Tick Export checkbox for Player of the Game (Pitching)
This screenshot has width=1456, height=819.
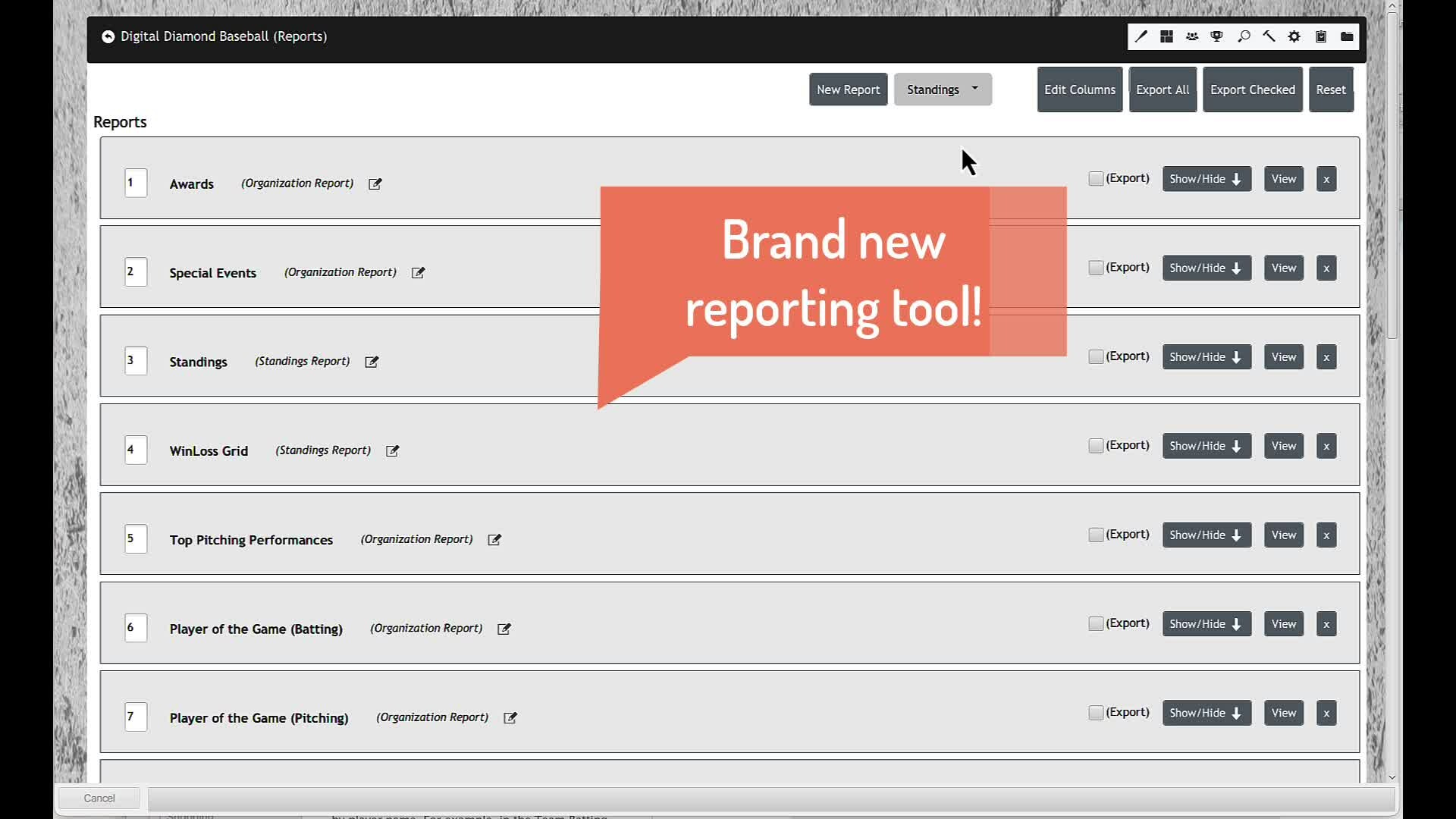point(1095,713)
